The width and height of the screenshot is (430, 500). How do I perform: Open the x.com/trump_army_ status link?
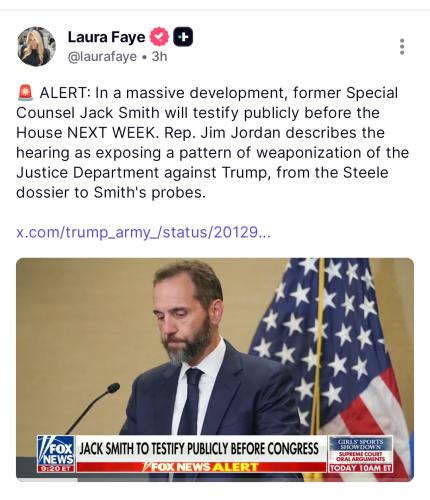pyautogui.click(x=144, y=232)
